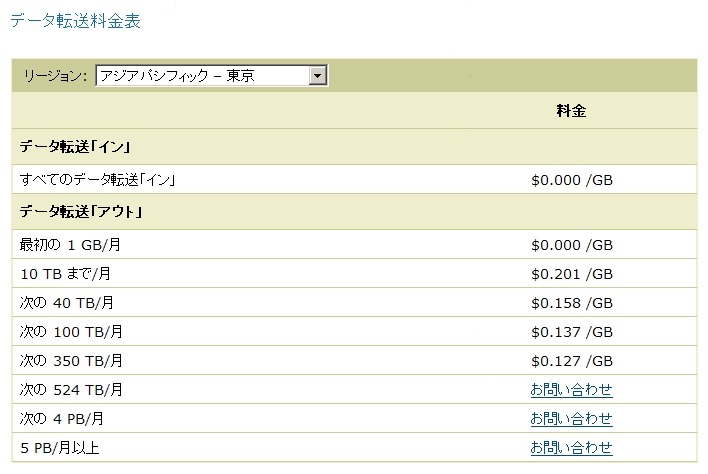Select the 料金 column header
The image size is (708, 474).
point(570,111)
